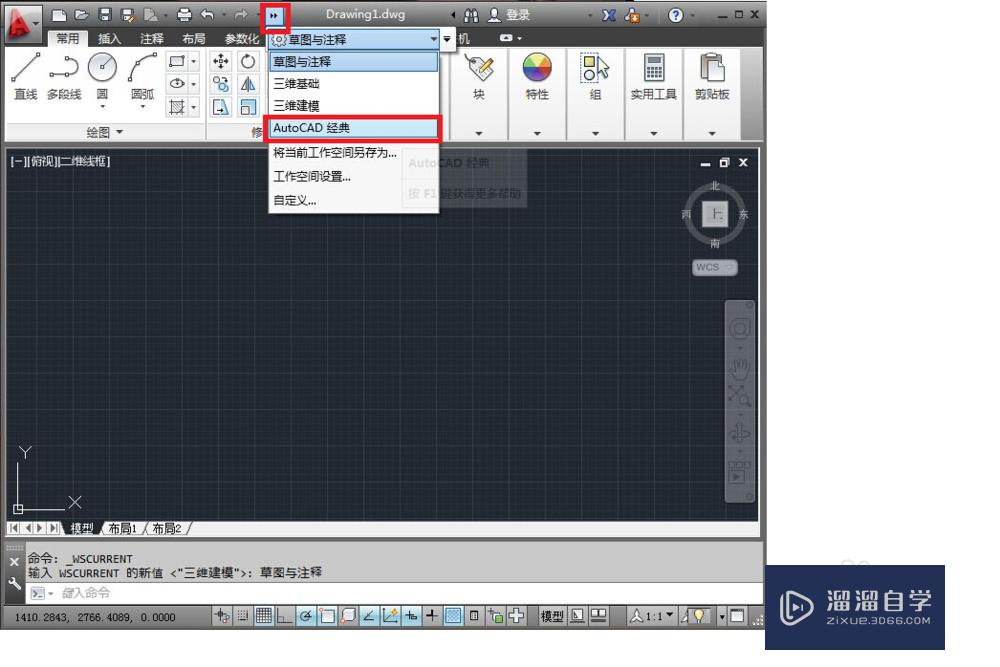This screenshot has width=1000, height=667.
Task: Select the 圆 circle tool
Action: pos(102,78)
